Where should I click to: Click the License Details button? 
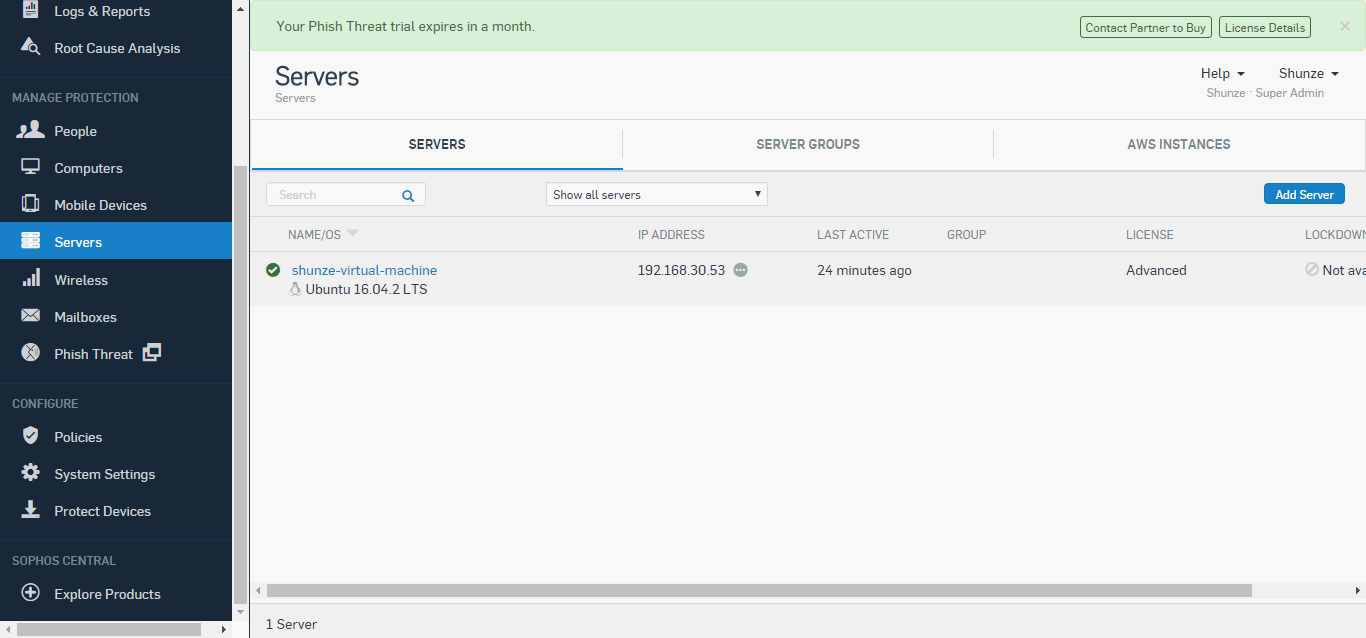coord(1265,28)
